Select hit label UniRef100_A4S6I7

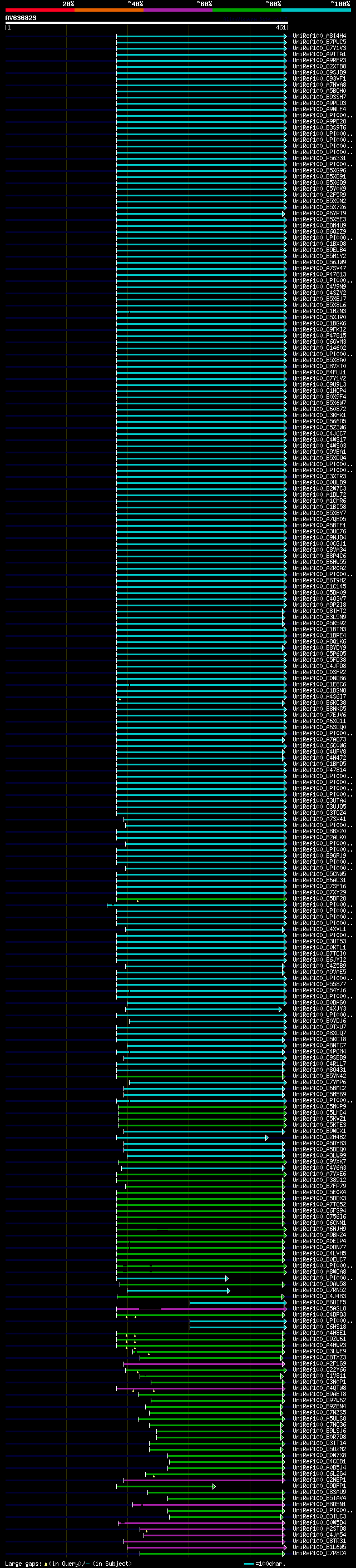319,697
